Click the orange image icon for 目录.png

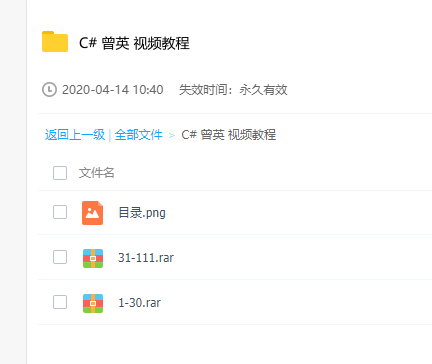[93, 213]
